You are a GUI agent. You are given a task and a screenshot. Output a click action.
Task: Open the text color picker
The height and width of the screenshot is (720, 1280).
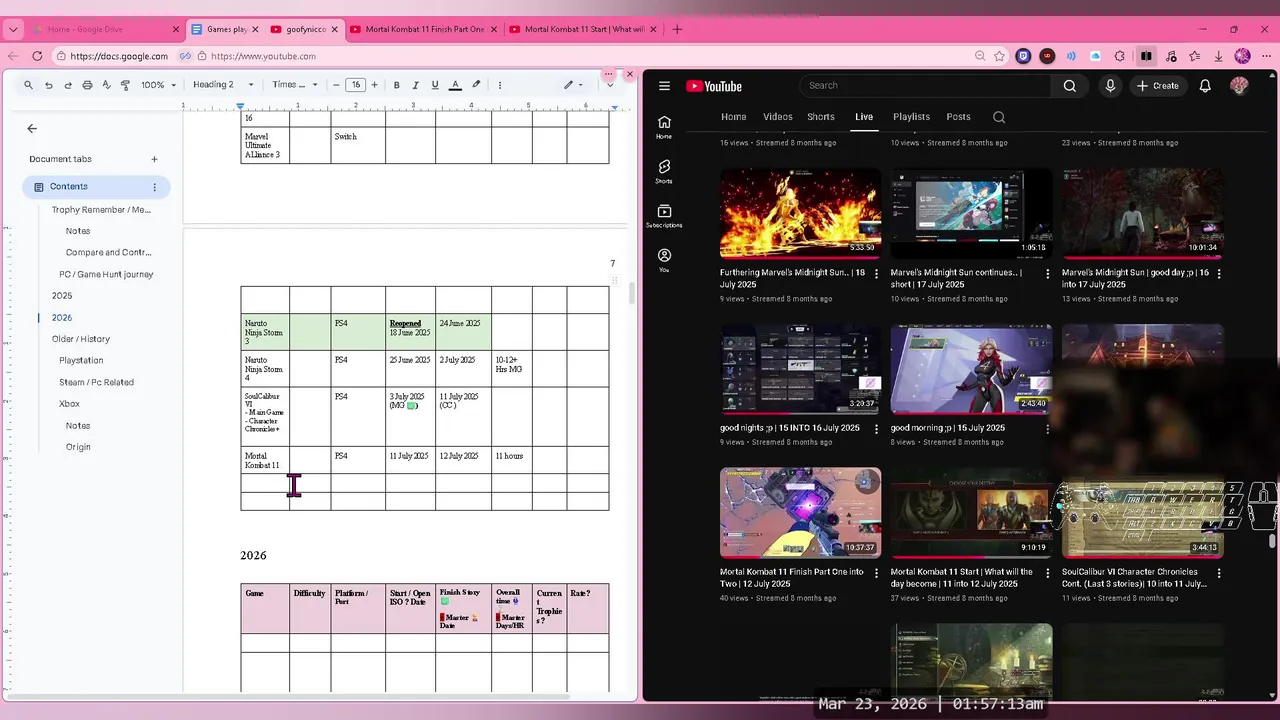(455, 85)
